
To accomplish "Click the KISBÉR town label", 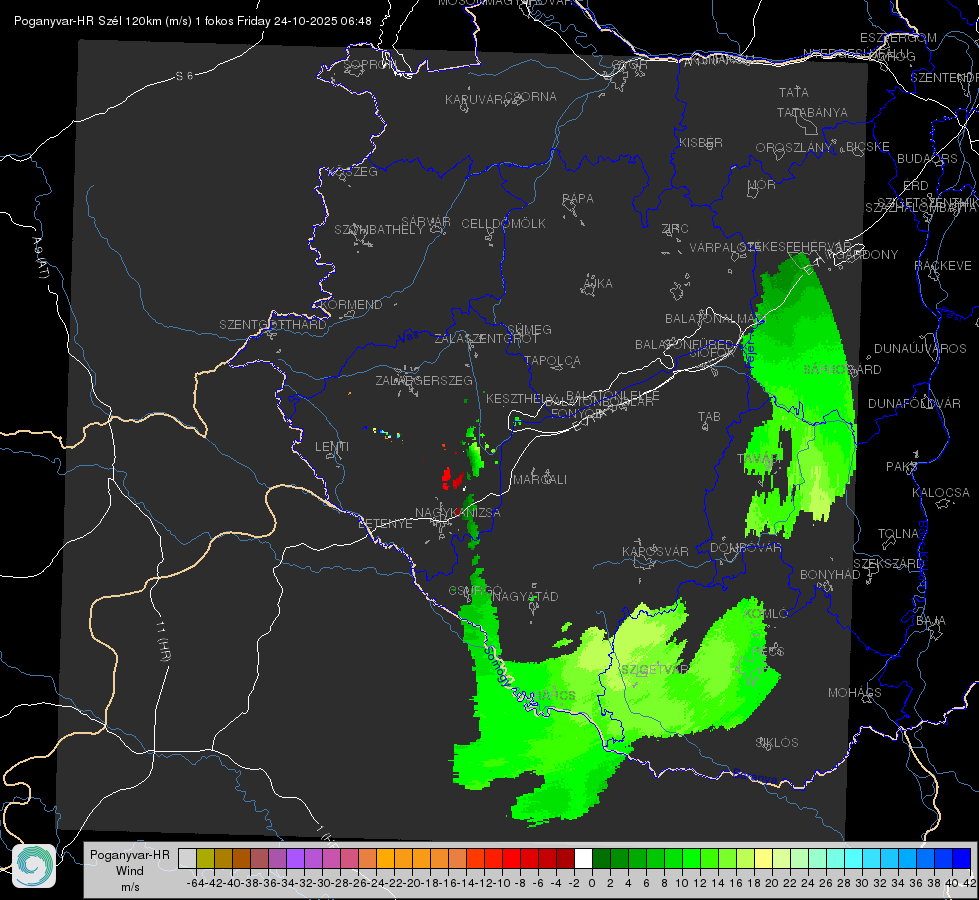I will tap(701, 142).
